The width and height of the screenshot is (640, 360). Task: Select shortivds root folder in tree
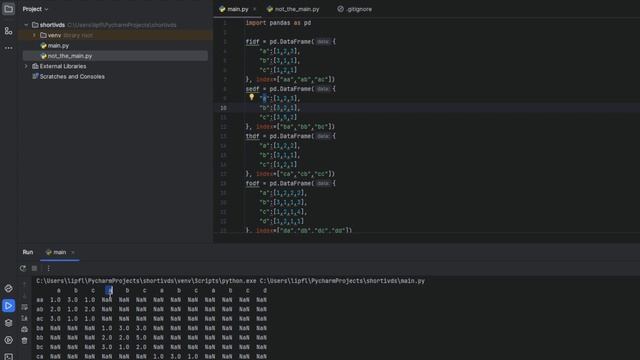tap(52, 25)
